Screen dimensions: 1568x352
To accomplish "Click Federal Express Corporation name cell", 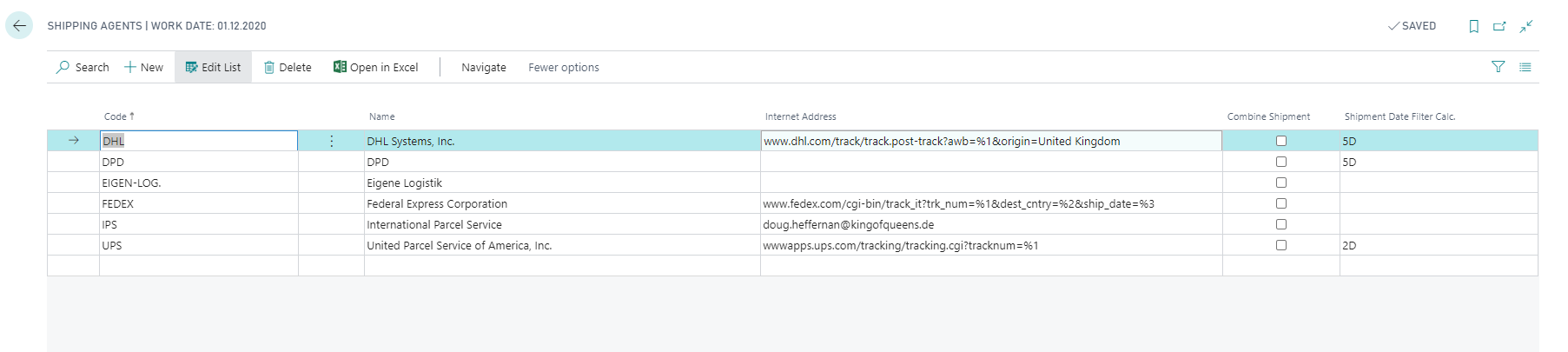I will 562,203.
